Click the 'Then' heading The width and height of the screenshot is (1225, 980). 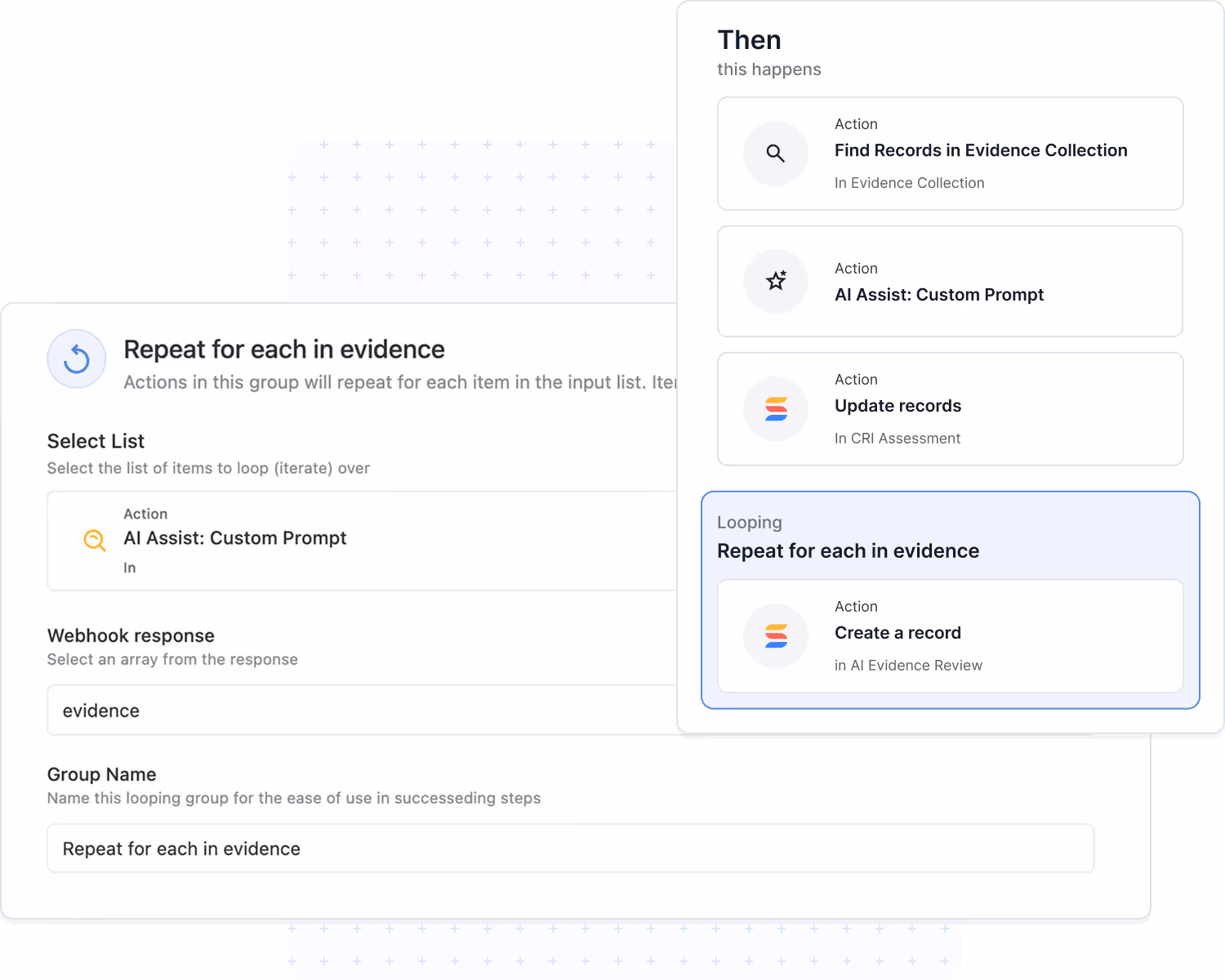pyautogui.click(x=749, y=40)
